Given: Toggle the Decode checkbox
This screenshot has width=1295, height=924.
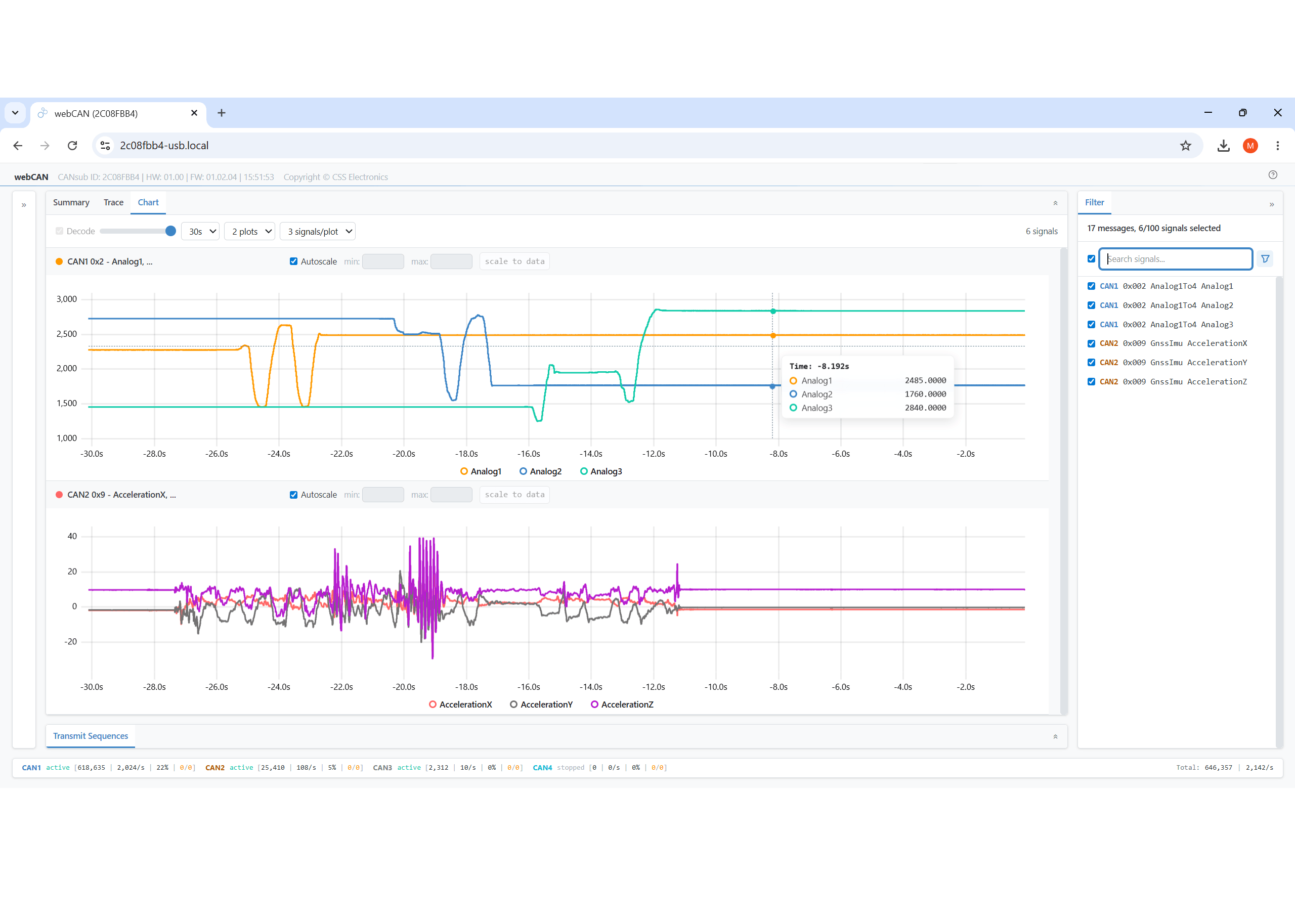Looking at the screenshot, I should 59,231.
